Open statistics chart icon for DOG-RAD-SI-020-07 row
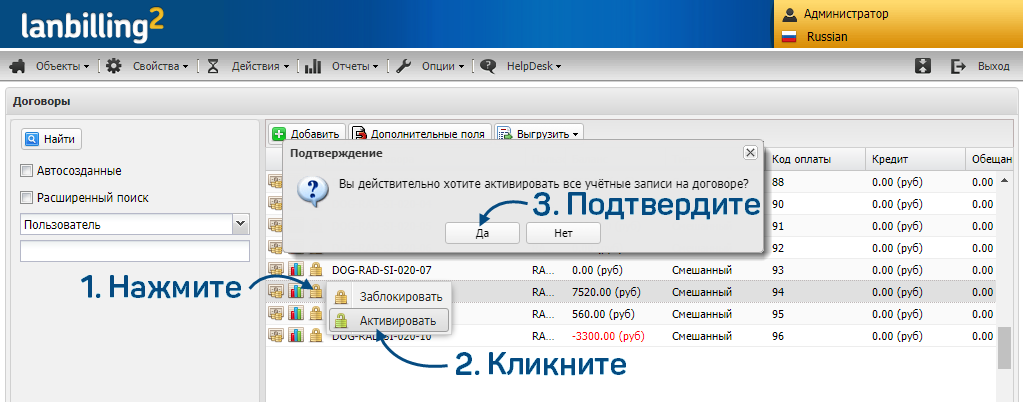Viewport: 1023px width, 402px height. point(296,270)
